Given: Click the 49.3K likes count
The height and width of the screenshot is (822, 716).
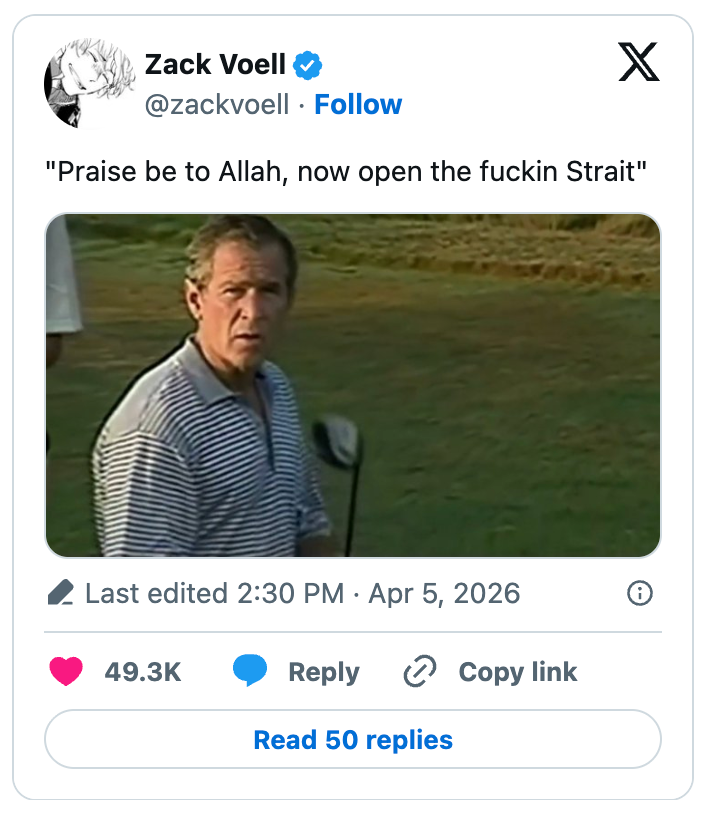Looking at the screenshot, I should tap(143, 672).
